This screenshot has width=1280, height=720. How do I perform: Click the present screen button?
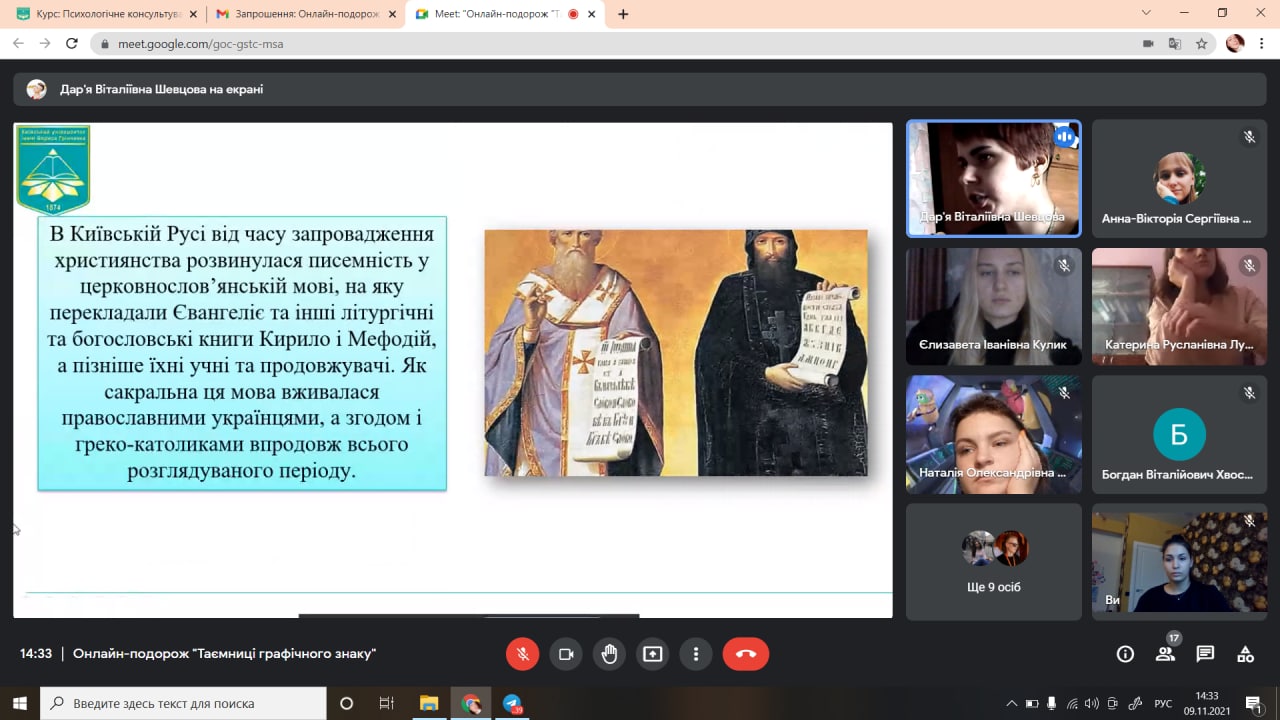(x=653, y=654)
